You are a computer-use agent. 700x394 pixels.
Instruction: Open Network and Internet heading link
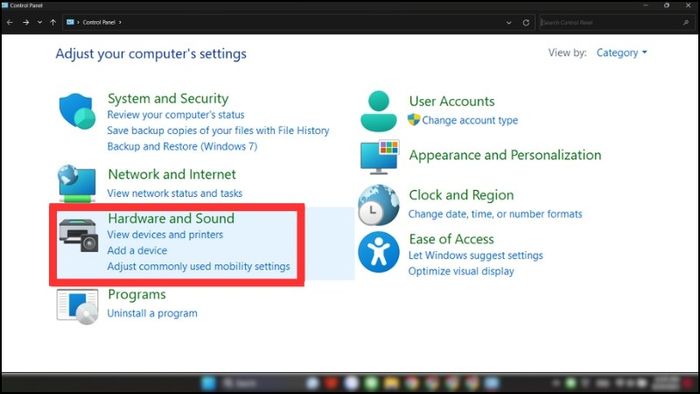click(x=172, y=174)
